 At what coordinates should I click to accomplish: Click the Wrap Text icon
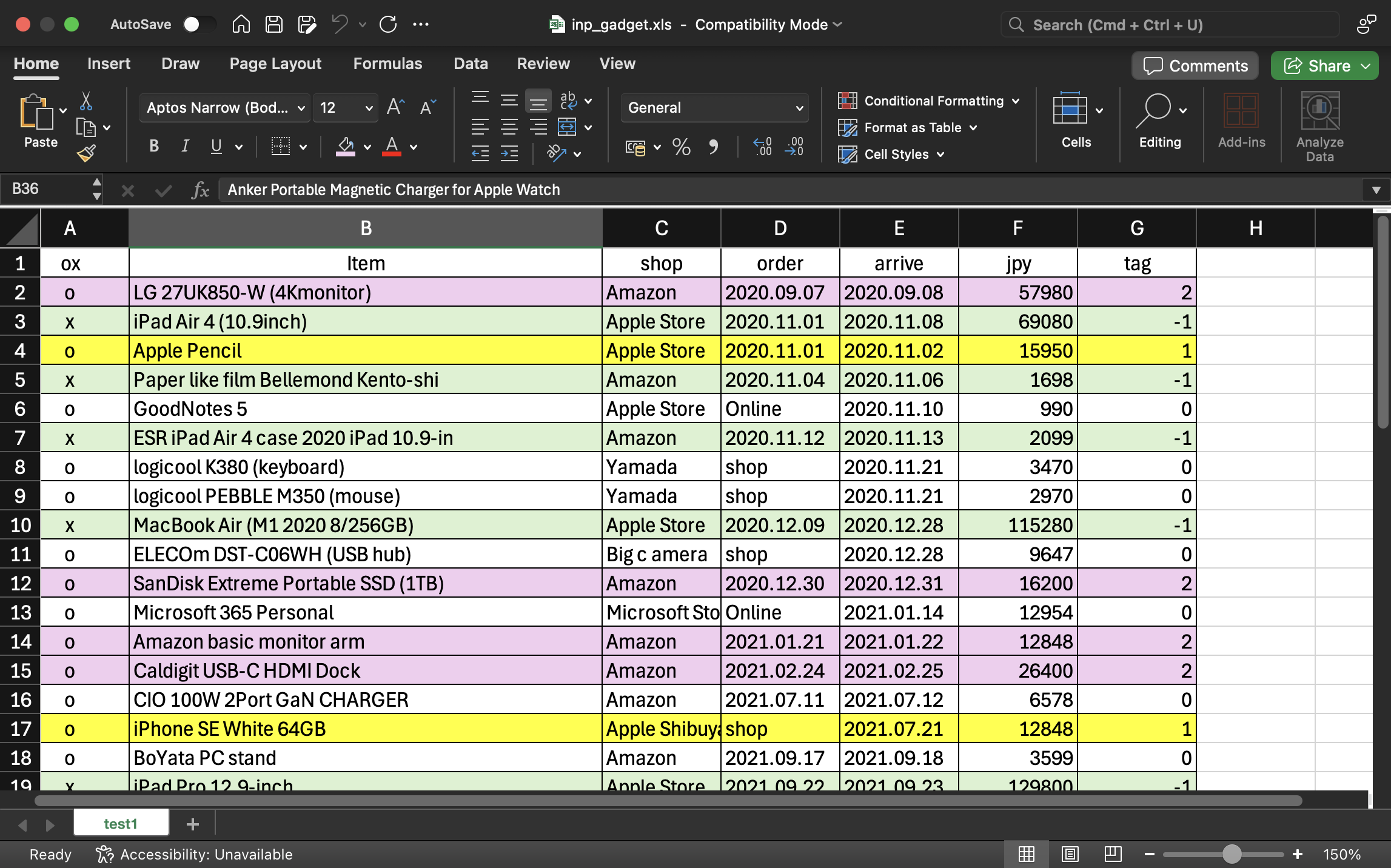pos(568,101)
